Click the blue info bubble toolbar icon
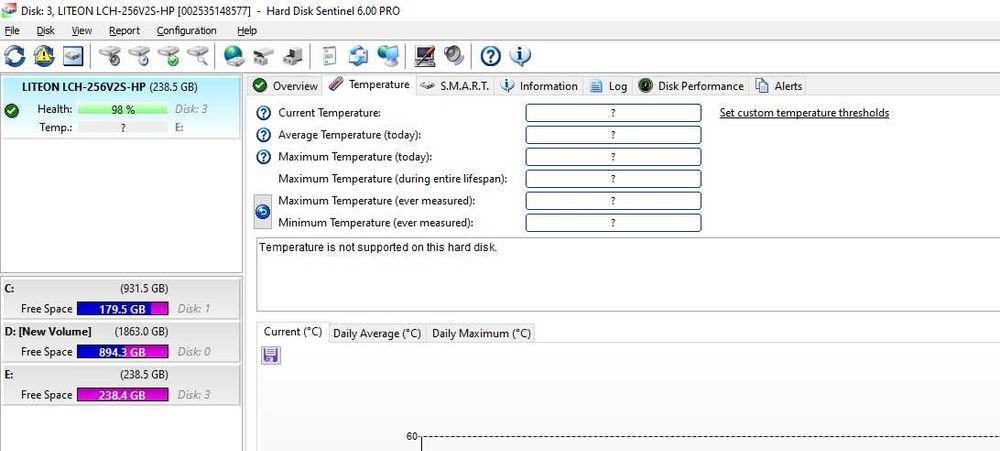This screenshot has width=1000, height=451. (x=520, y=56)
